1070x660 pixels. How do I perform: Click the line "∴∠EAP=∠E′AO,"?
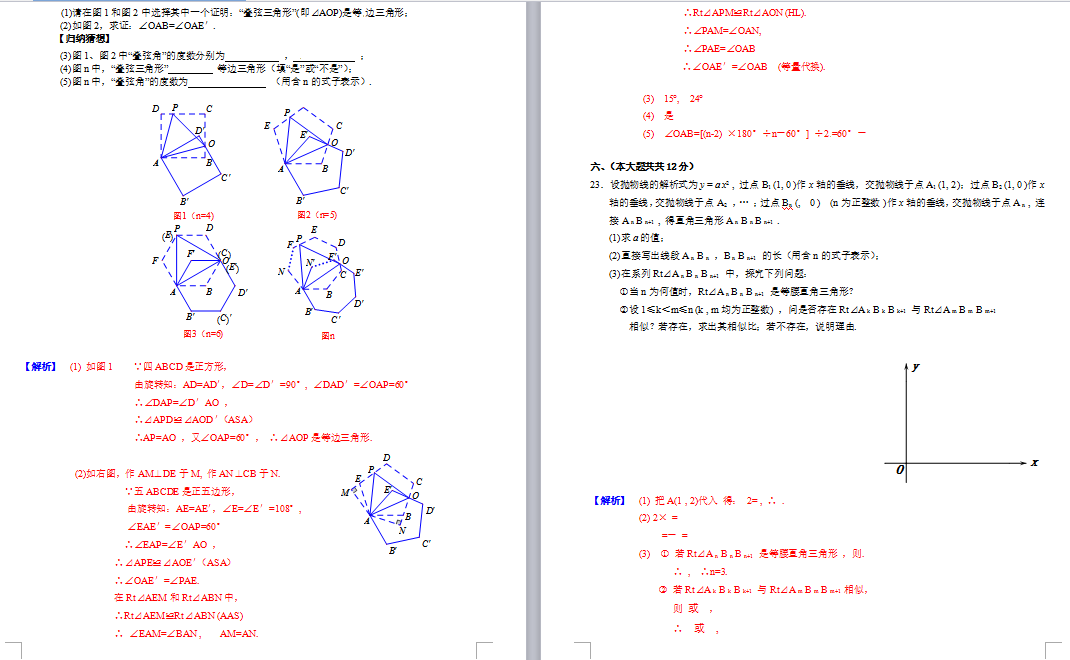tap(171, 545)
